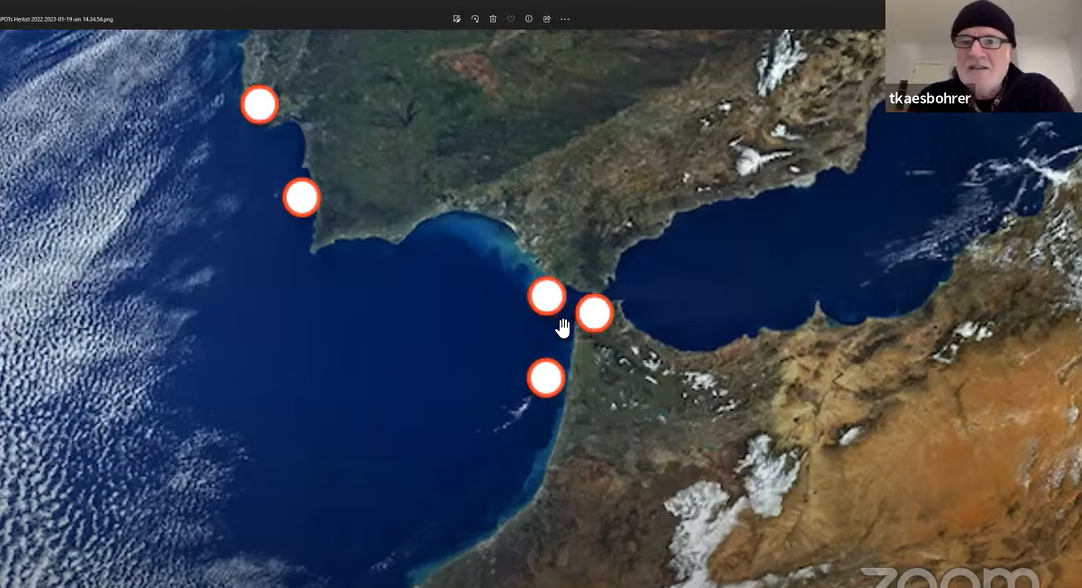Show file info with the info icon
This screenshot has height=588, width=1082.
point(529,19)
